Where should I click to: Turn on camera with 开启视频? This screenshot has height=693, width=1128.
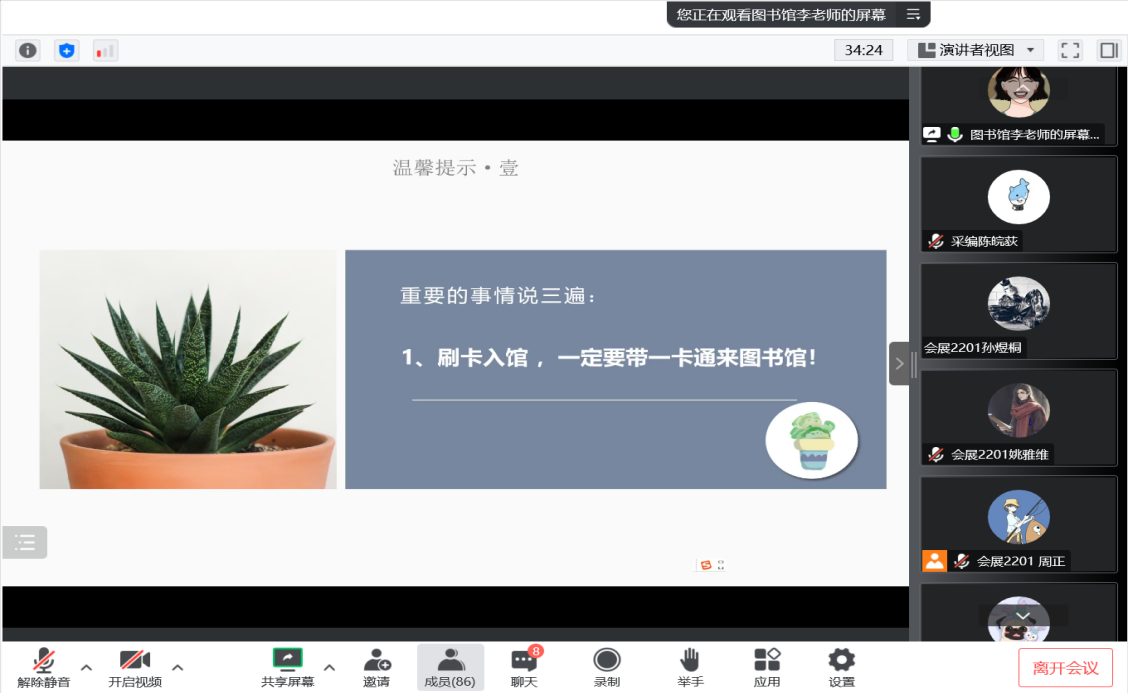tap(135, 667)
